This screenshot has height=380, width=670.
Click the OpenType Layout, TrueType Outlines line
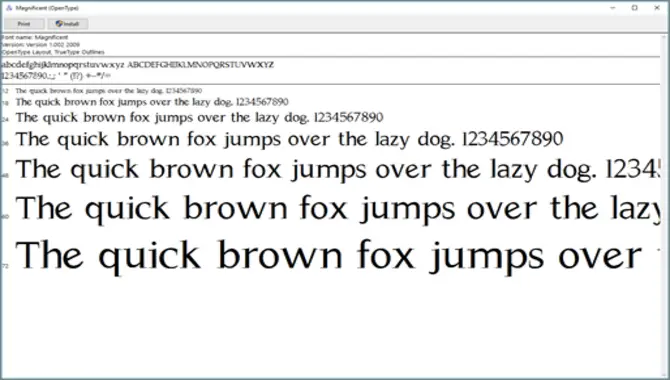[x=53, y=52]
